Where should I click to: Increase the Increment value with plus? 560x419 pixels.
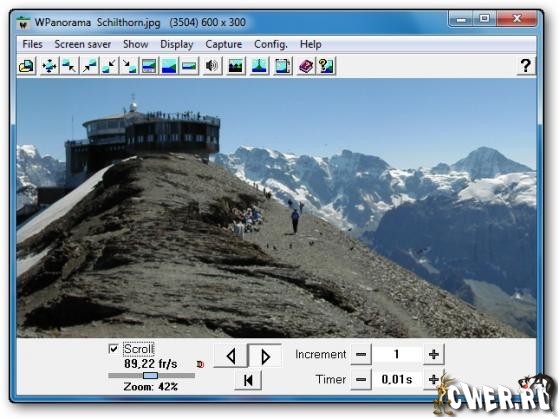(x=434, y=354)
